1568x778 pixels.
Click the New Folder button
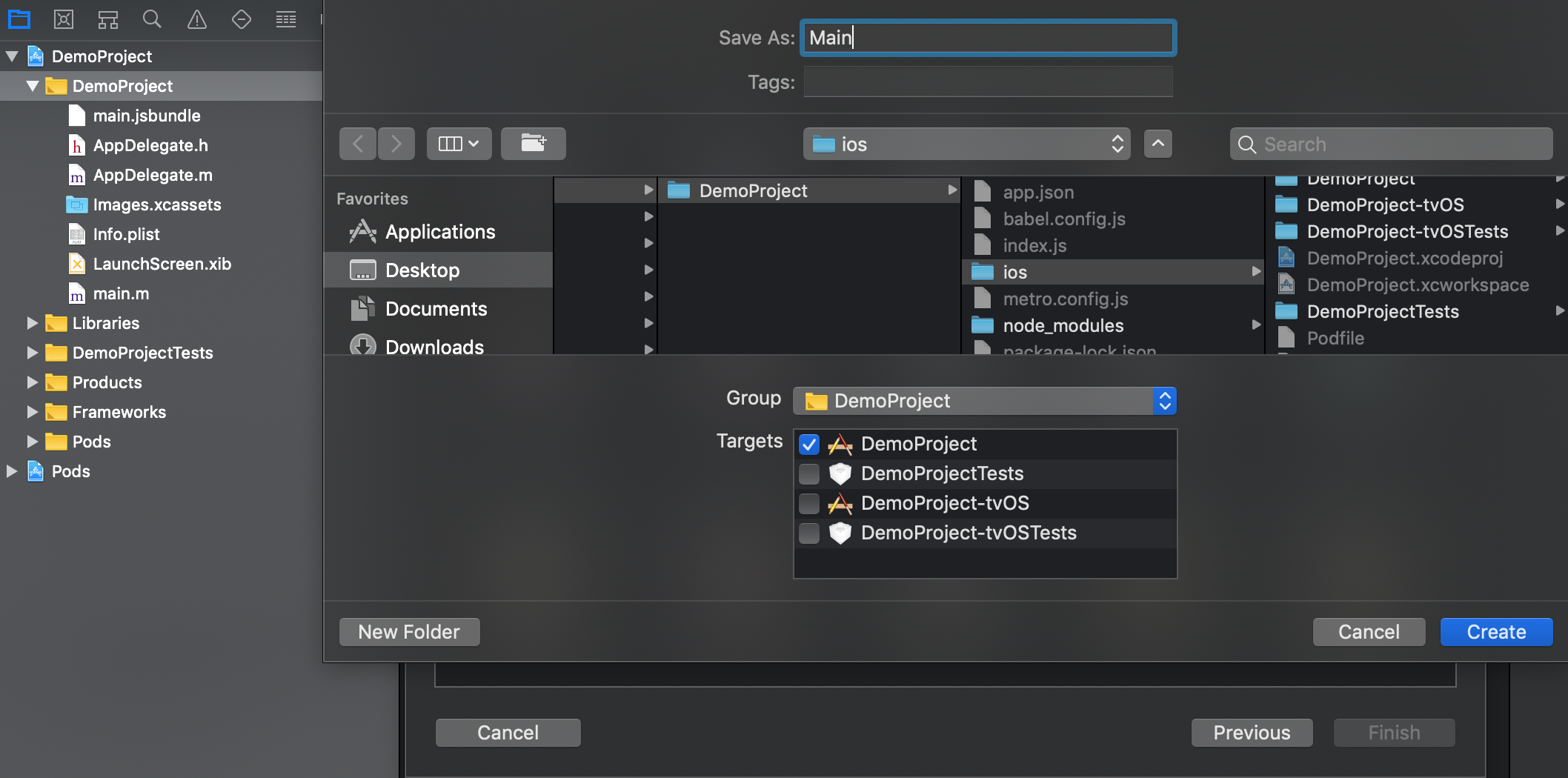(x=409, y=632)
